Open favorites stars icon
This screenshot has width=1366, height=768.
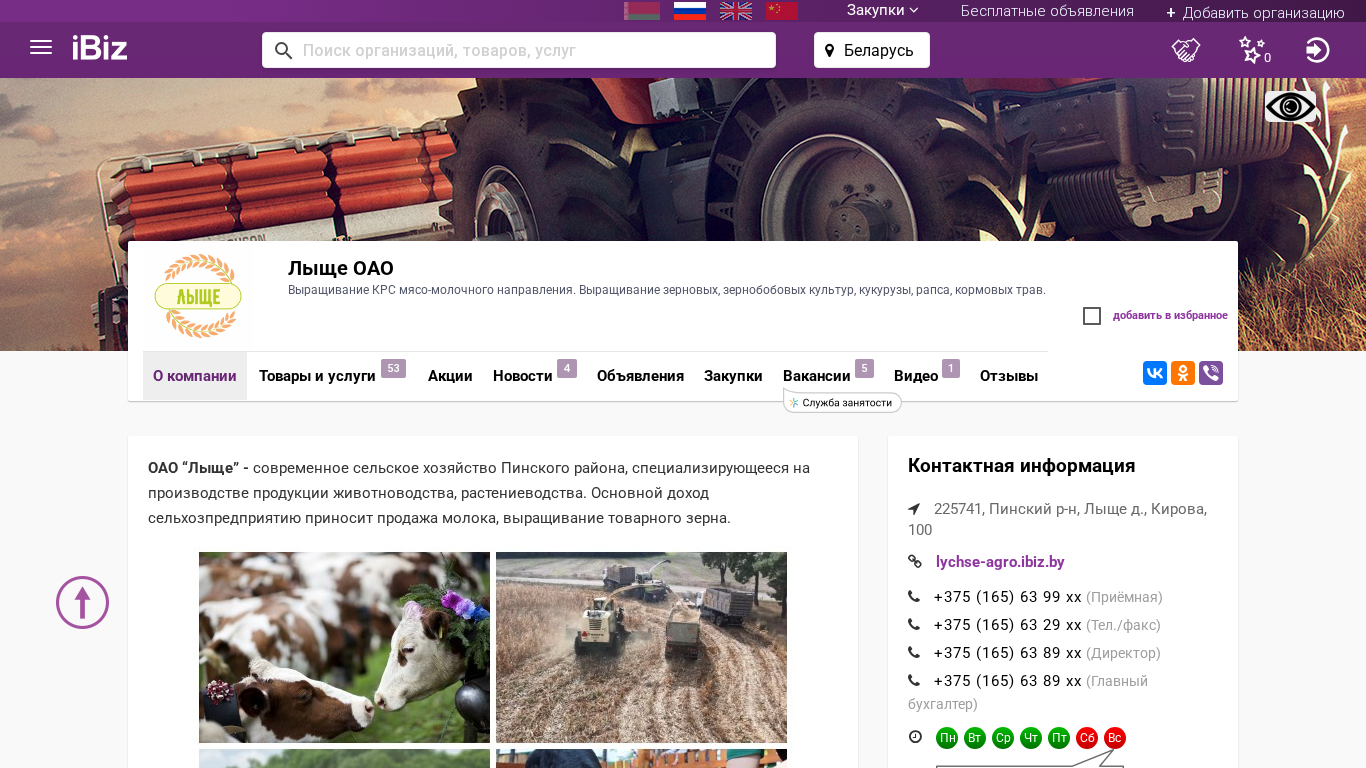click(x=1254, y=50)
